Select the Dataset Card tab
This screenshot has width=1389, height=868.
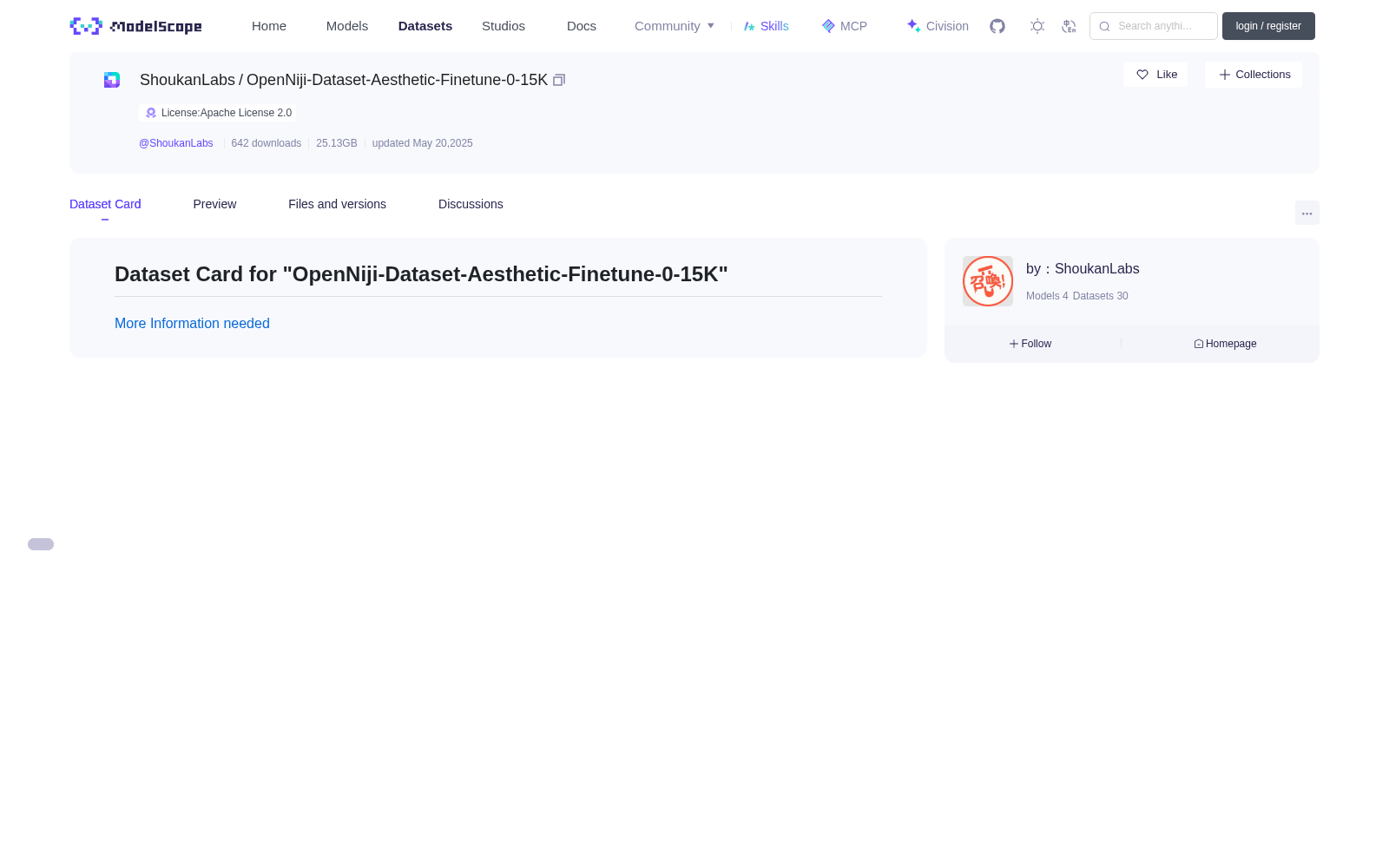(105, 204)
